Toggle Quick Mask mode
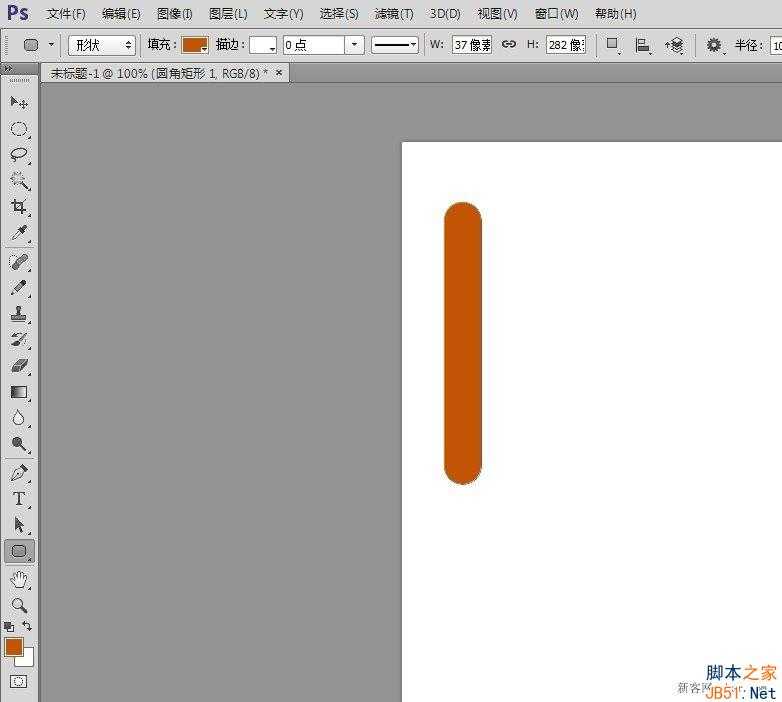Image resolution: width=782 pixels, height=702 pixels. tap(19, 681)
